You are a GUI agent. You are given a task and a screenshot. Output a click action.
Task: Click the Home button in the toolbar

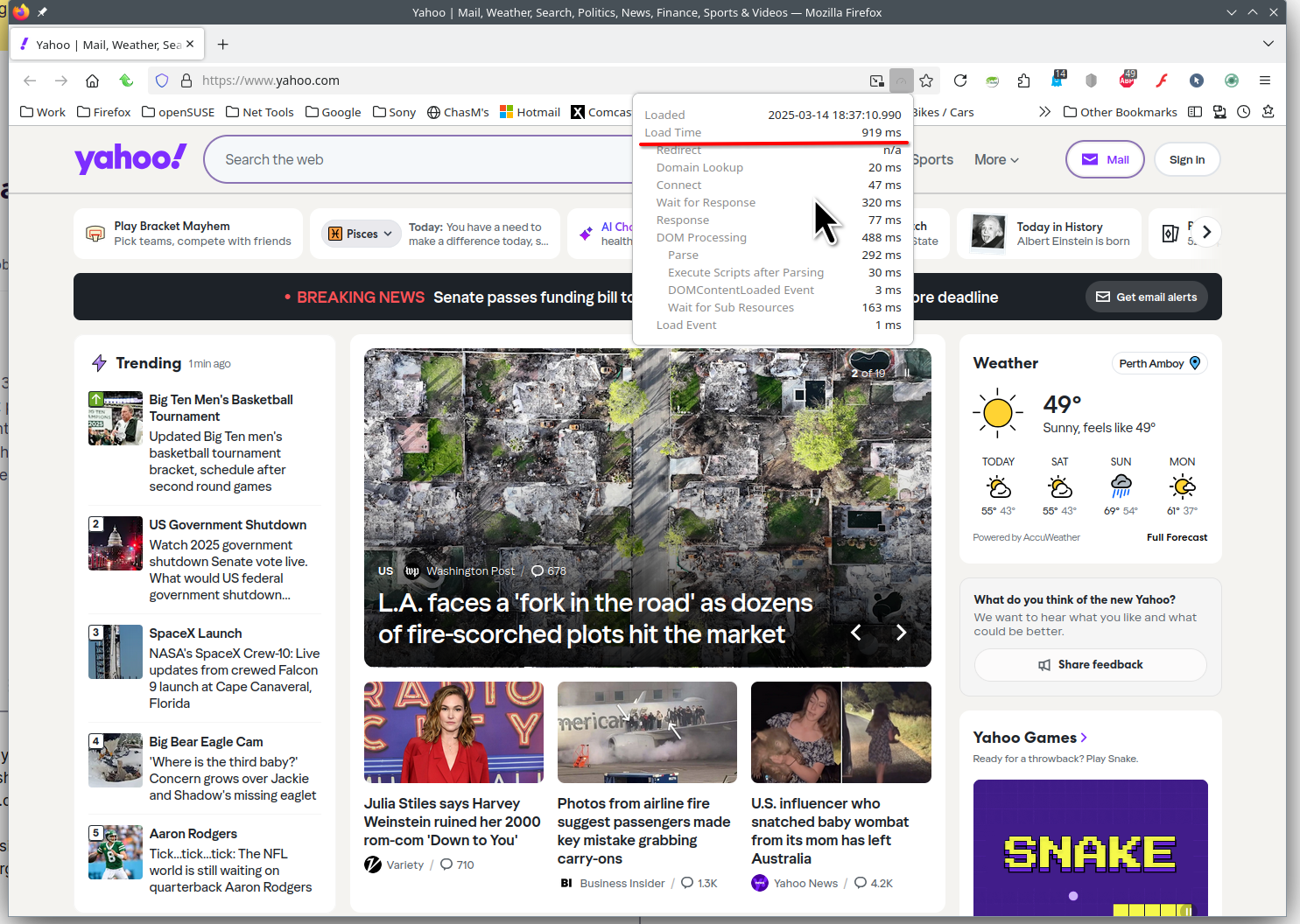click(92, 80)
